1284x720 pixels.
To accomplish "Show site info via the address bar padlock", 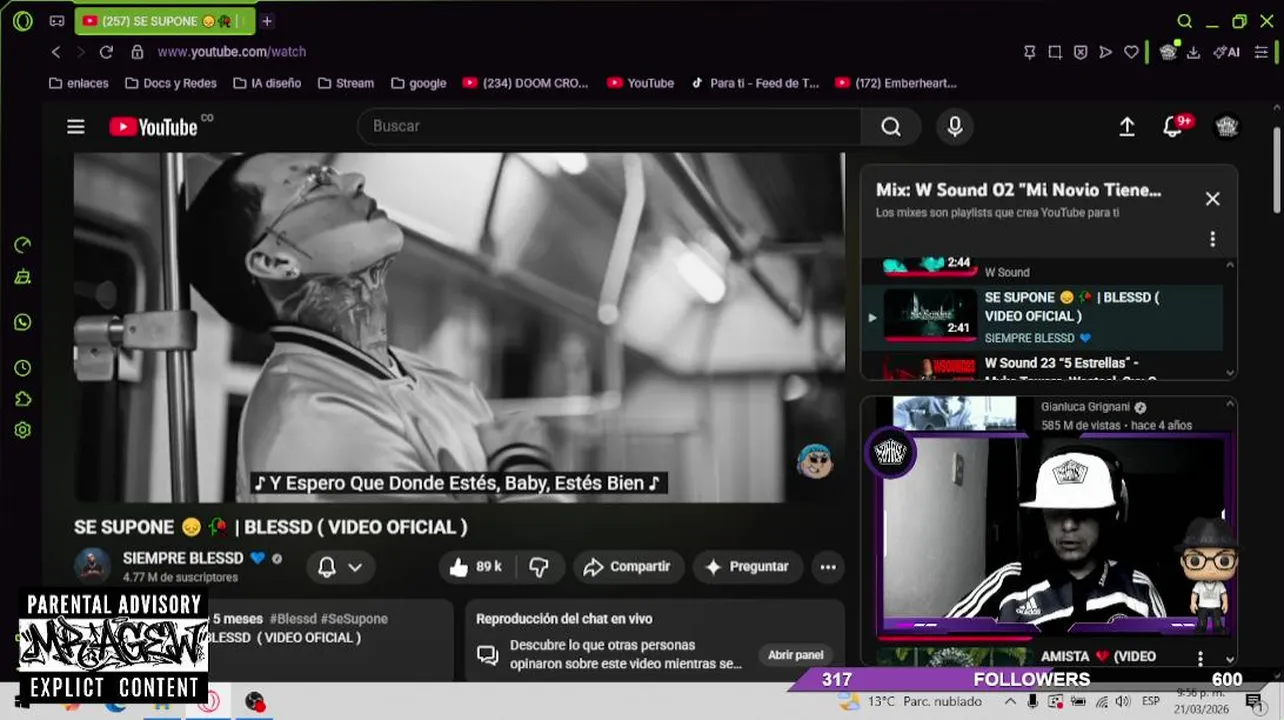I will point(137,52).
